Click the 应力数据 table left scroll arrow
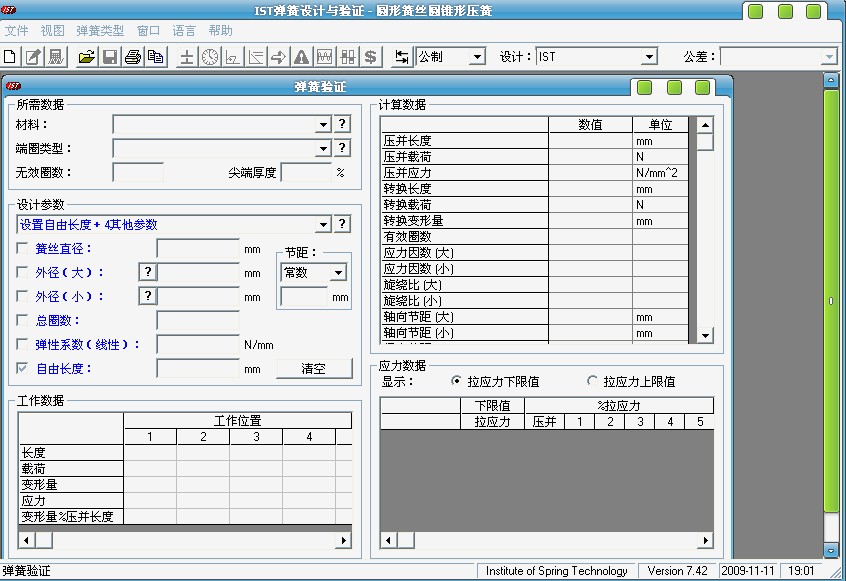This screenshot has width=846, height=581. 389,540
